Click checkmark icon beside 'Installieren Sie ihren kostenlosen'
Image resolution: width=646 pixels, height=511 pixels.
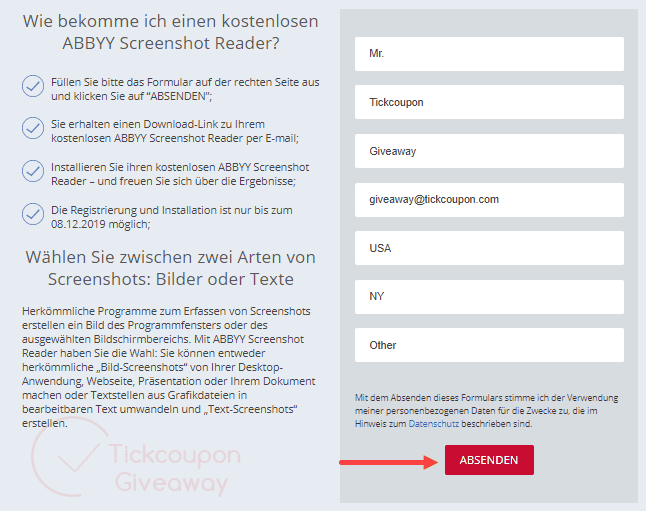[33, 171]
